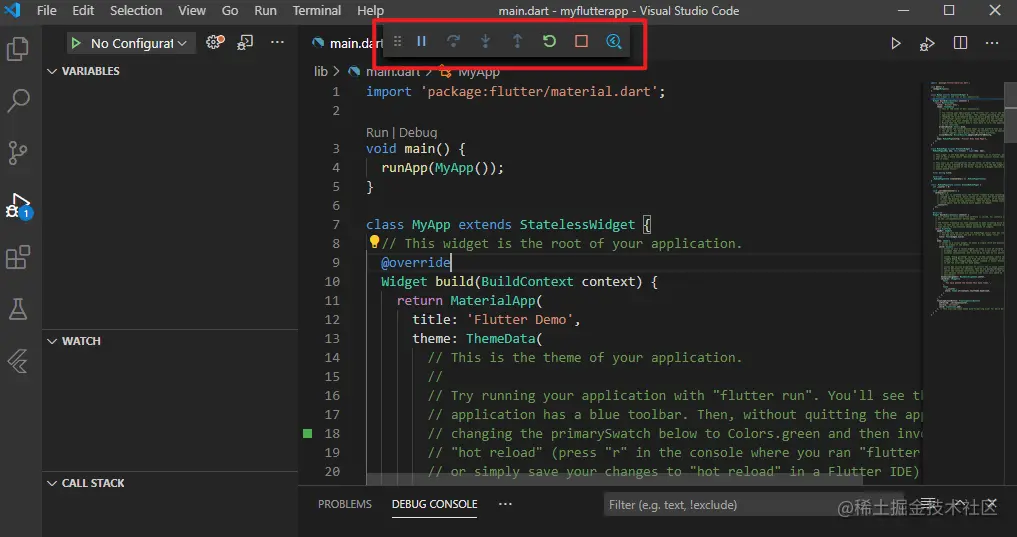This screenshot has width=1017, height=537.
Task: Start debugging with the green play arrow
Action: (76, 43)
